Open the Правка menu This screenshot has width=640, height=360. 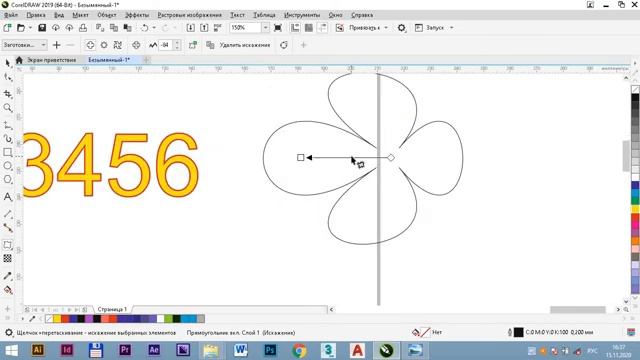pyautogui.click(x=36, y=15)
